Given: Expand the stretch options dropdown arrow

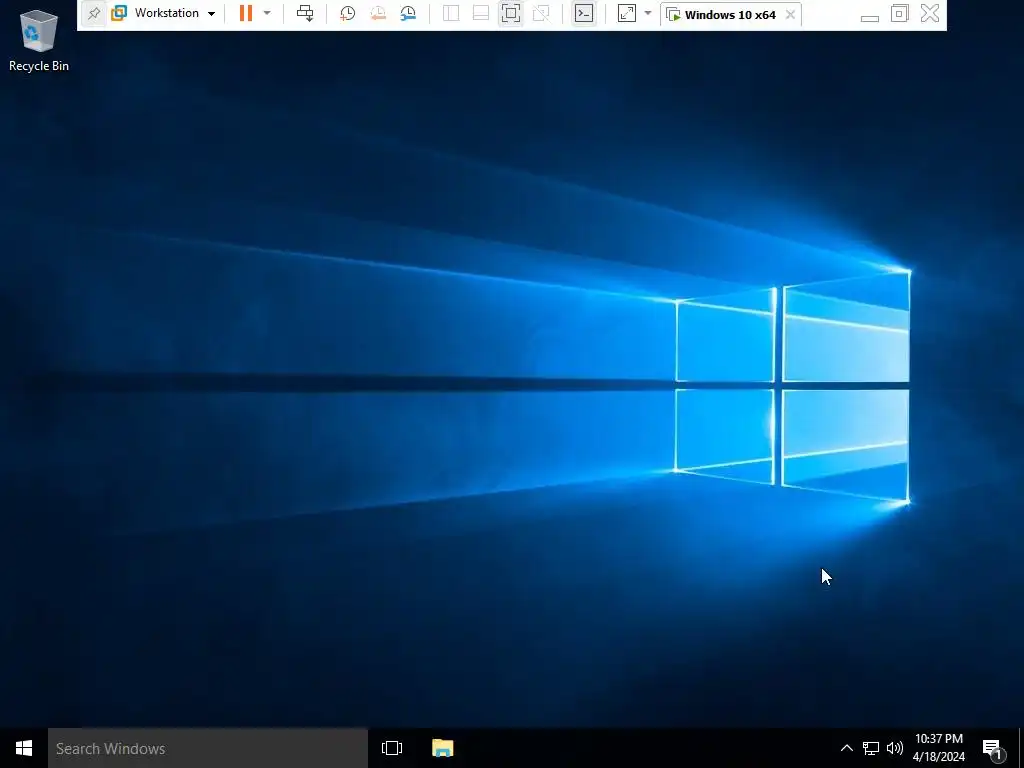Looking at the screenshot, I should (648, 13).
